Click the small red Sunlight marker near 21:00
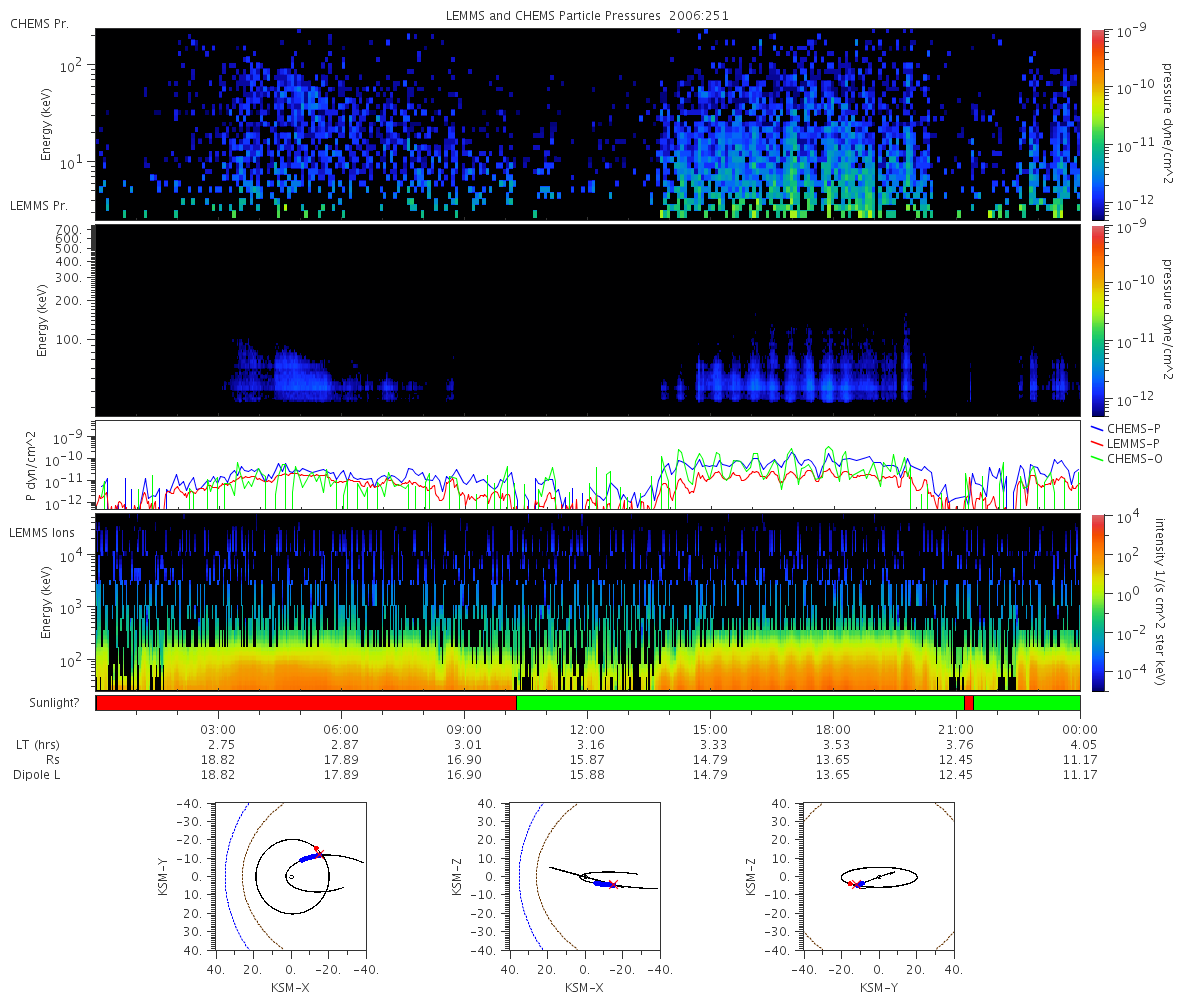1200x1000 pixels. click(x=969, y=703)
